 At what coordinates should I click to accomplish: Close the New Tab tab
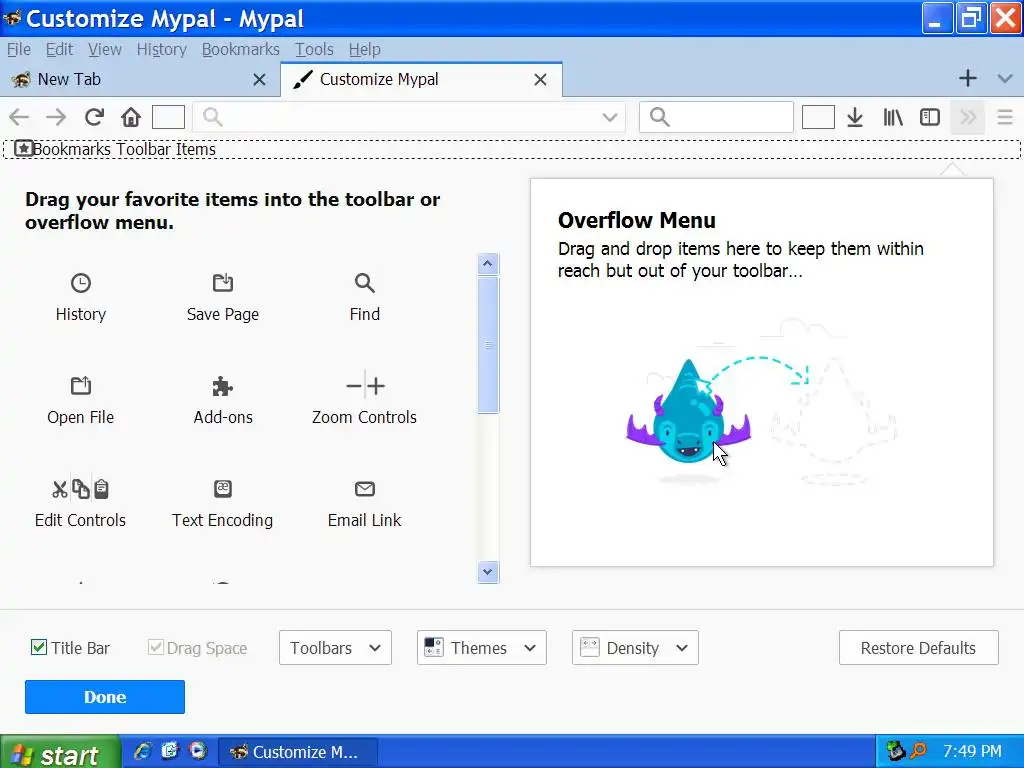pyautogui.click(x=259, y=80)
